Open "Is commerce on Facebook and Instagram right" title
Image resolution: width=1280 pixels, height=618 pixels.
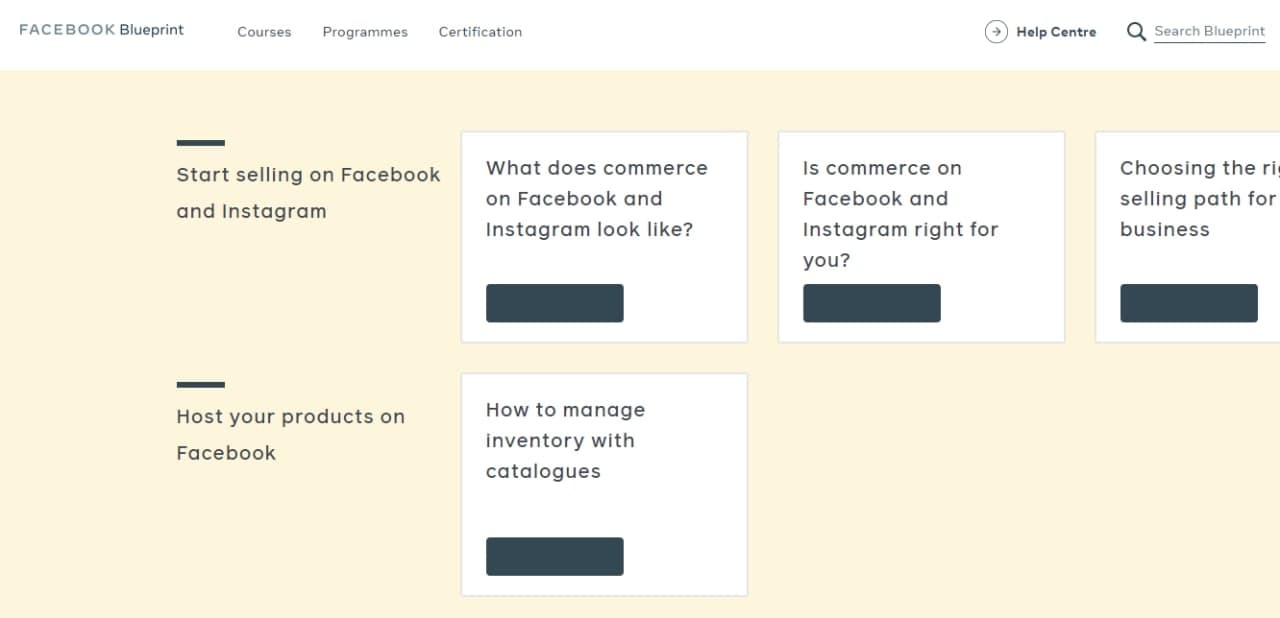click(900, 214)
